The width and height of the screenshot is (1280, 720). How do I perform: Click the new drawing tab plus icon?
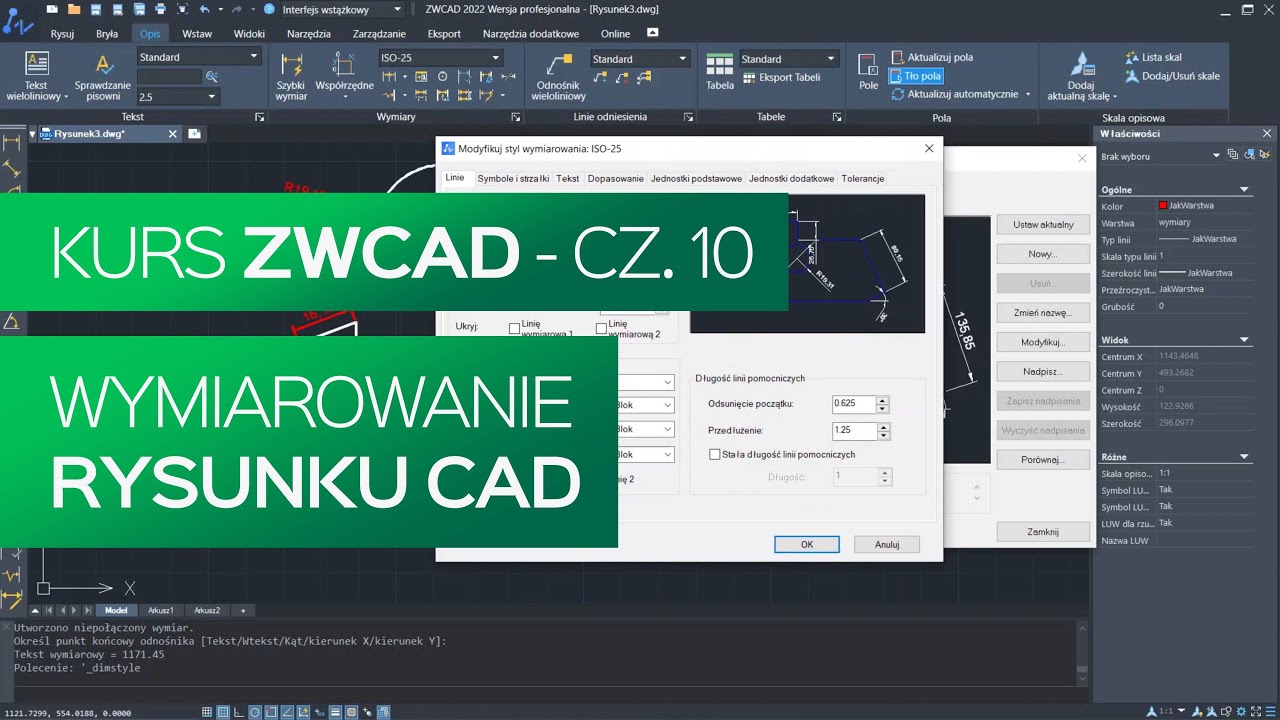194,134
